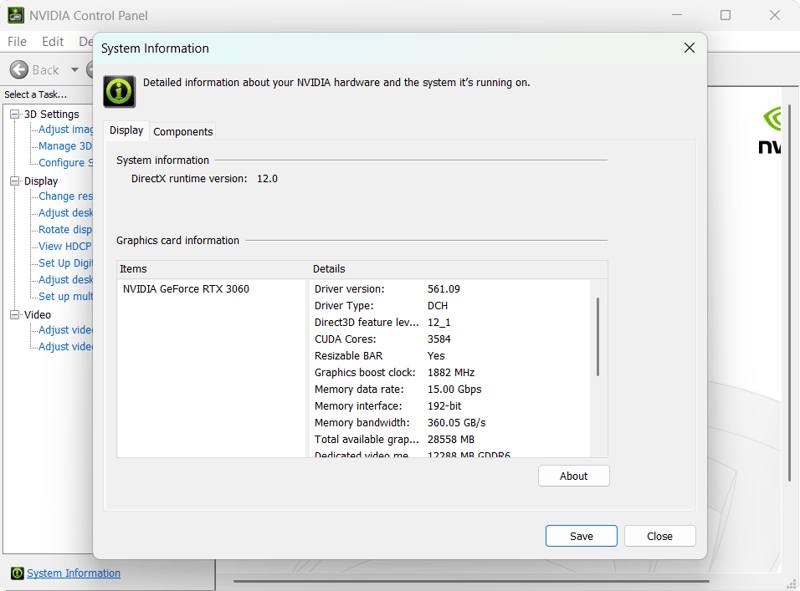Image resolution: width=800 pixels, height=591 pixels.
Task: Open Set Up Digital audio tree link
Action: (x=65, y=263)
